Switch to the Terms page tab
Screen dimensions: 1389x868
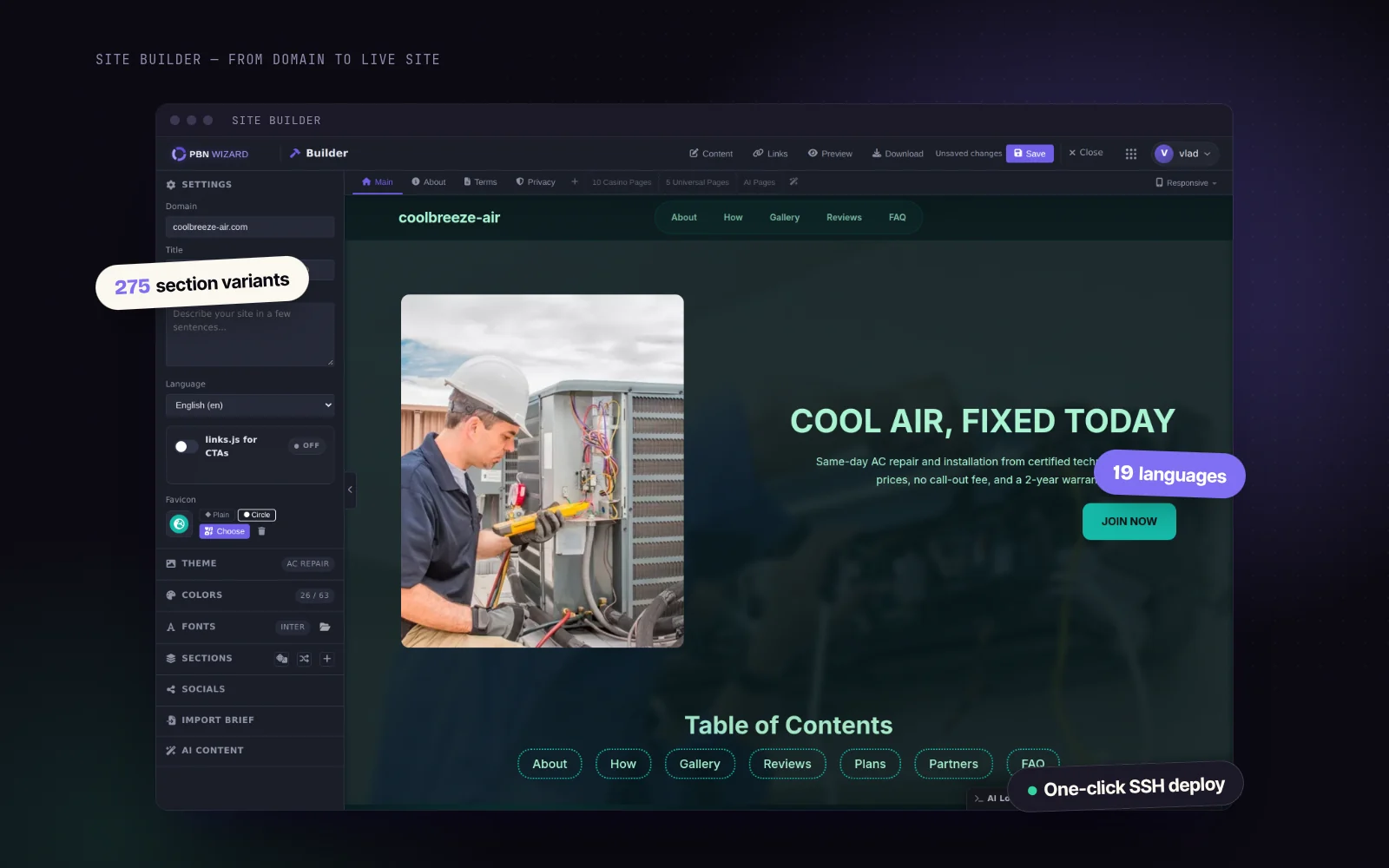pos(480,182)
